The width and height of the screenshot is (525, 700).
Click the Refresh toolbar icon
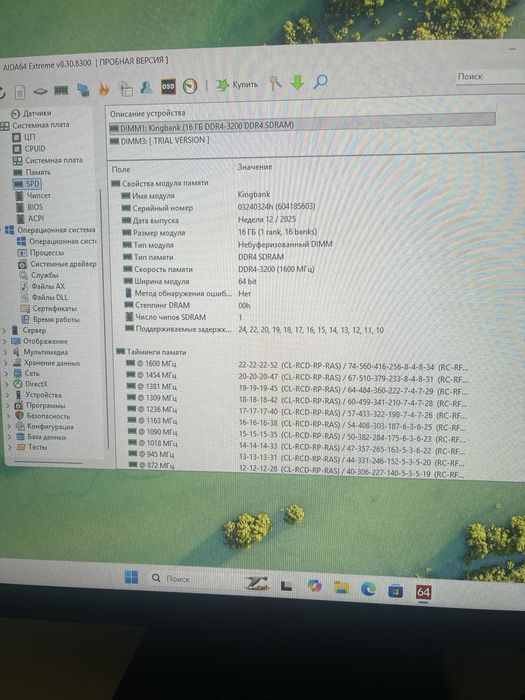(2, 93)
